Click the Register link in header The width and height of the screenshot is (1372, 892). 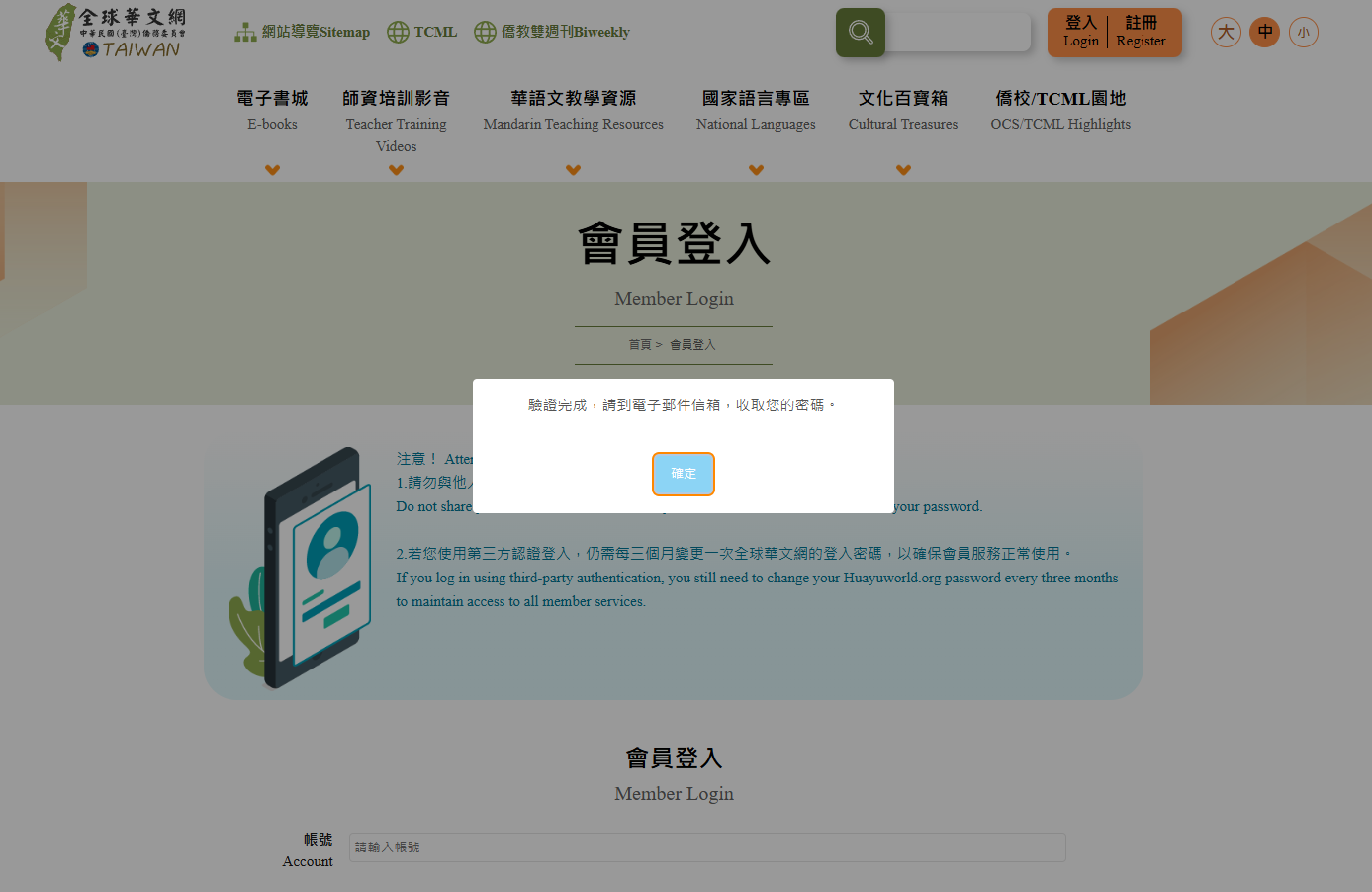[x=1141, y=32]
